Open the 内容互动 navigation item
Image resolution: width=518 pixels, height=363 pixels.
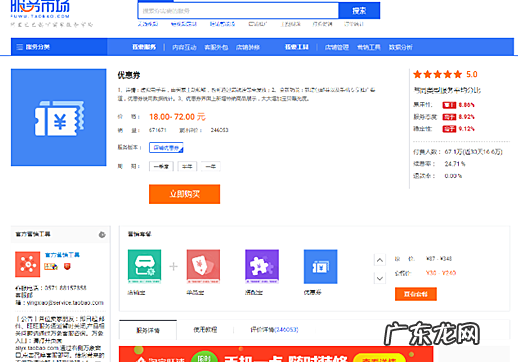184,47
